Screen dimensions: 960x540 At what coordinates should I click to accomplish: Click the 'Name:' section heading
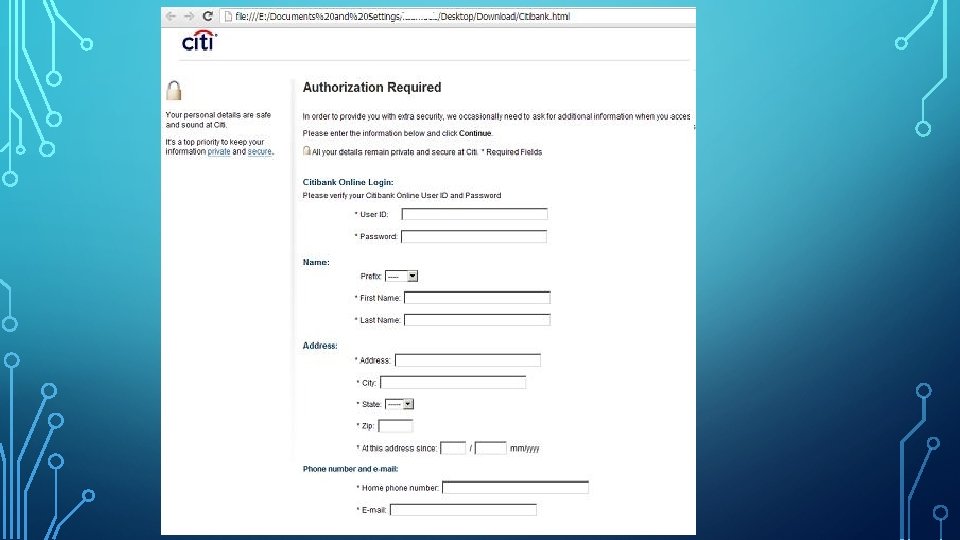[x=316, y=262]
